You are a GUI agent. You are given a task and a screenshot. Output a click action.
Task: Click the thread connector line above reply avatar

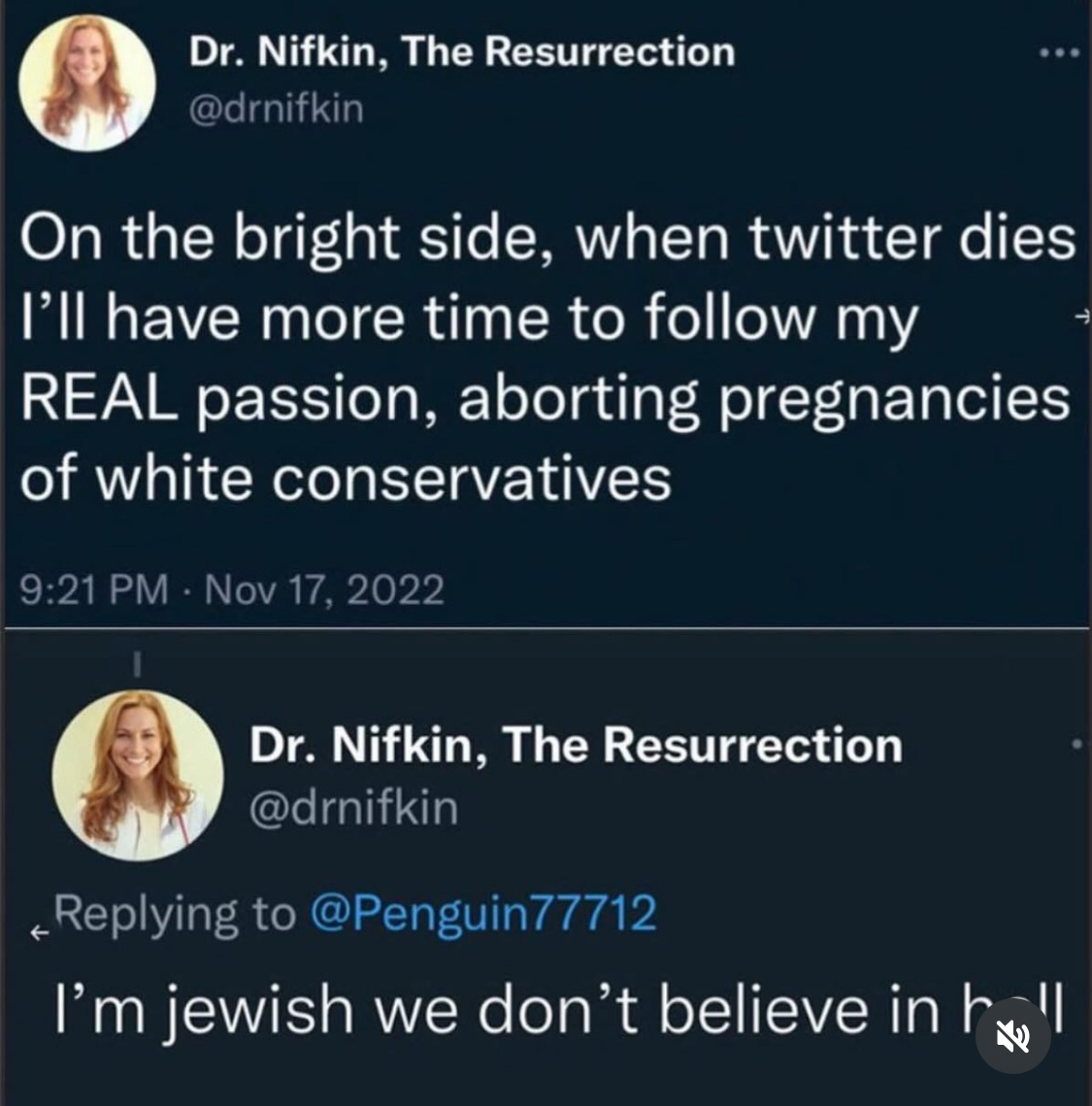click(137, 663)
